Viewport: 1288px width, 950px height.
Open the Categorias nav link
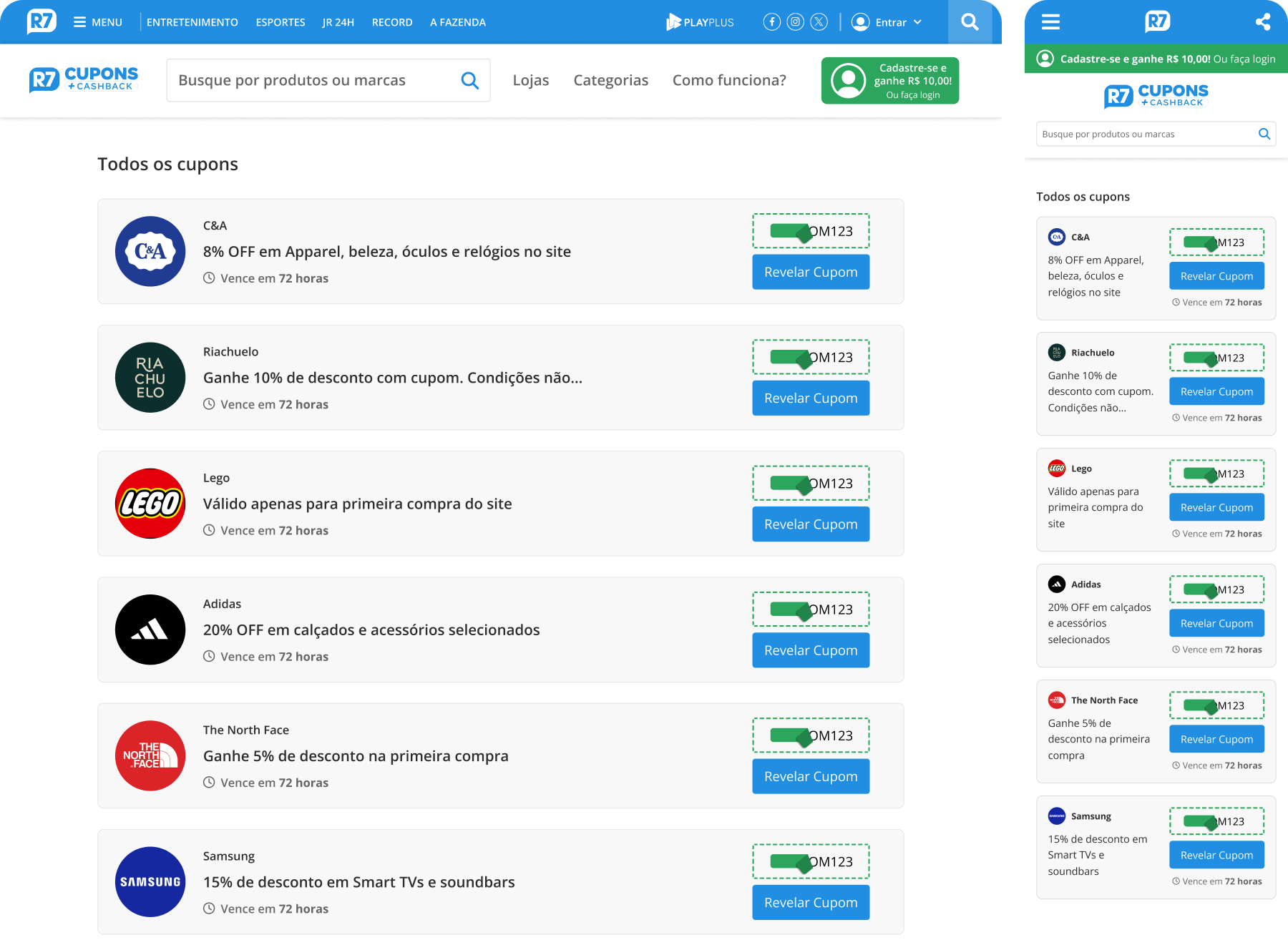(x=611, y=80)
